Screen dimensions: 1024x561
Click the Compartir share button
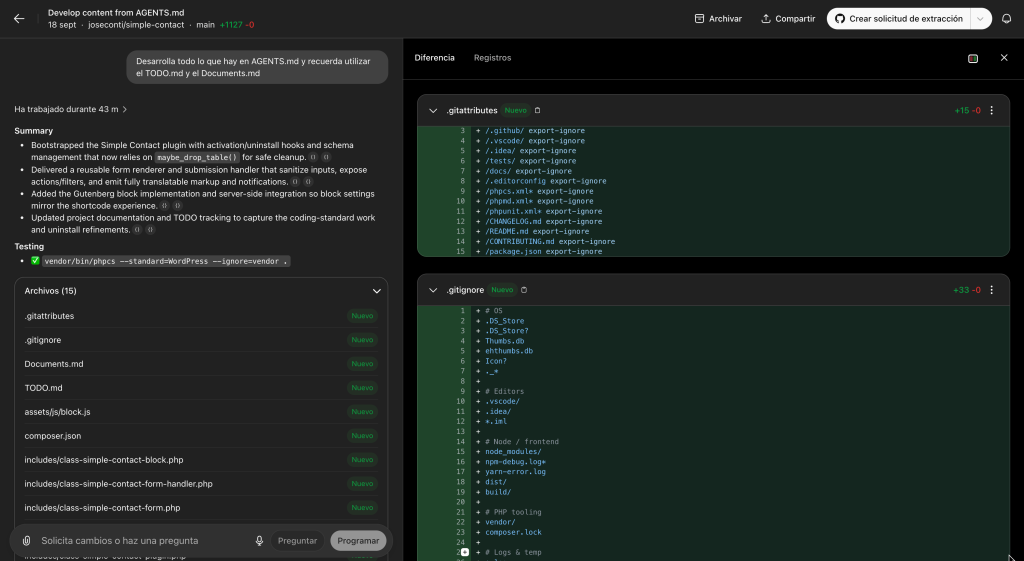pos(788,19)
